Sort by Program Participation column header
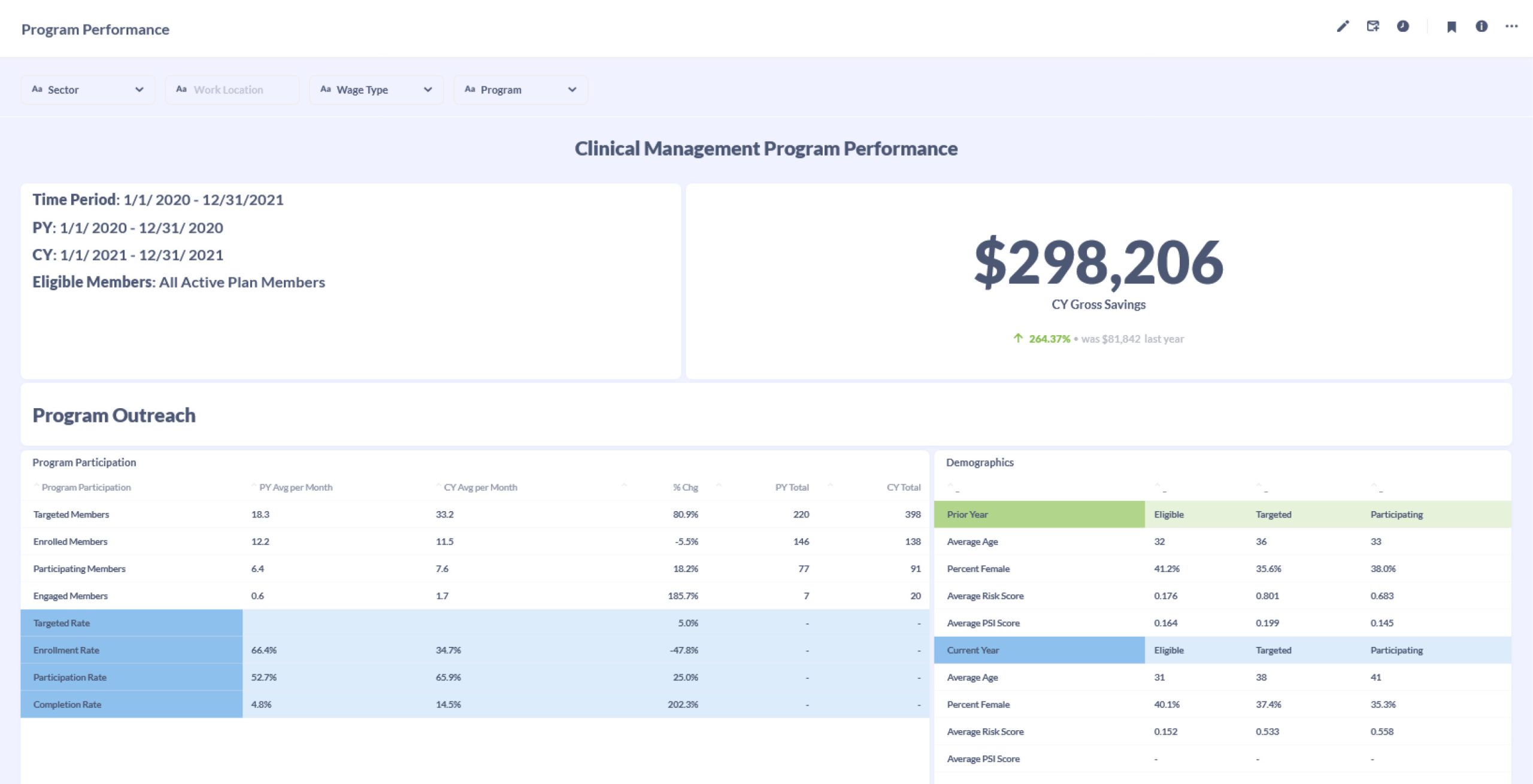The height and width of the screenshot is (784, 1533). tap(86, 487)
